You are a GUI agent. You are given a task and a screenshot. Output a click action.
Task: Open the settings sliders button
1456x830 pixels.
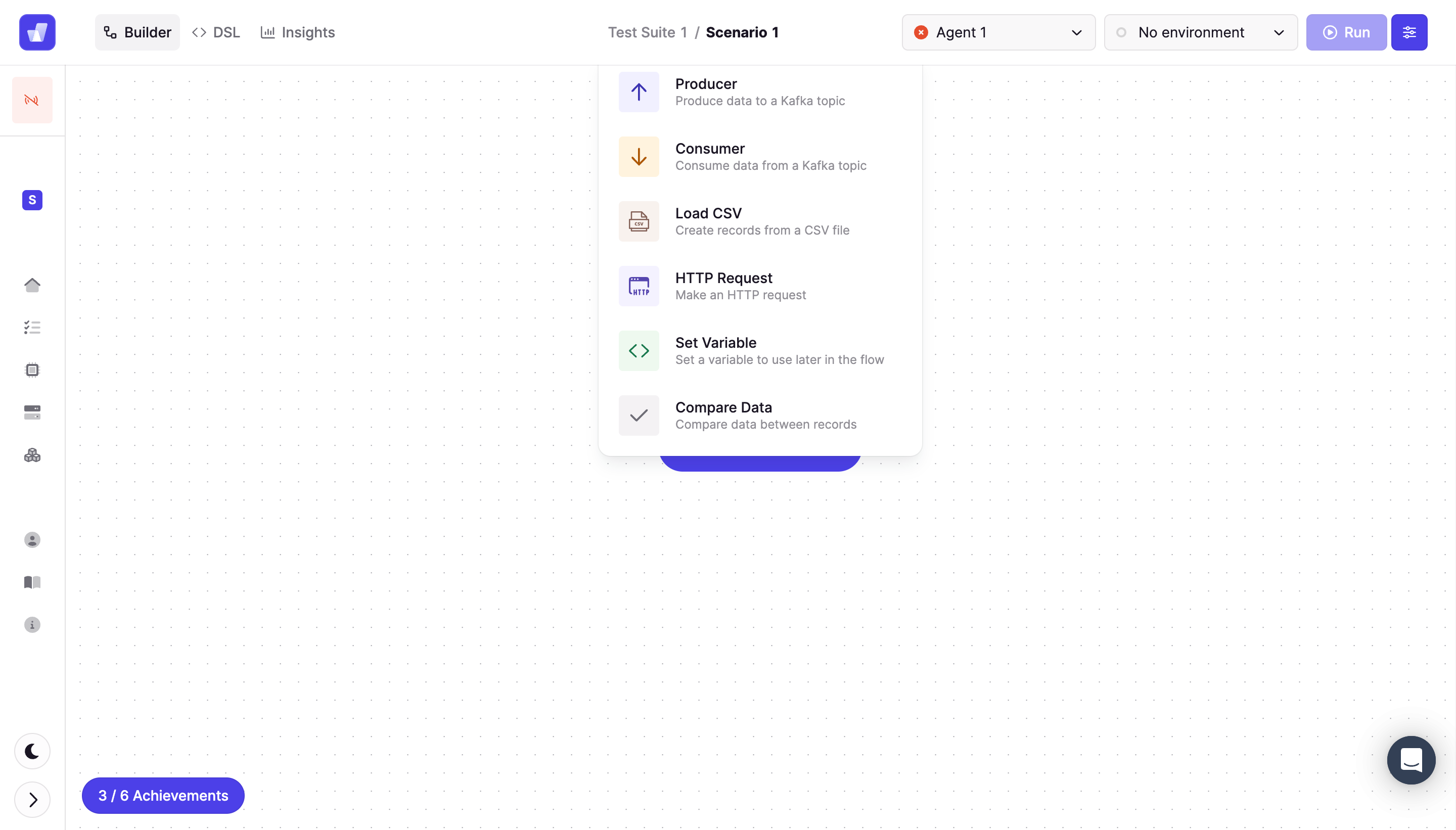1408,32
